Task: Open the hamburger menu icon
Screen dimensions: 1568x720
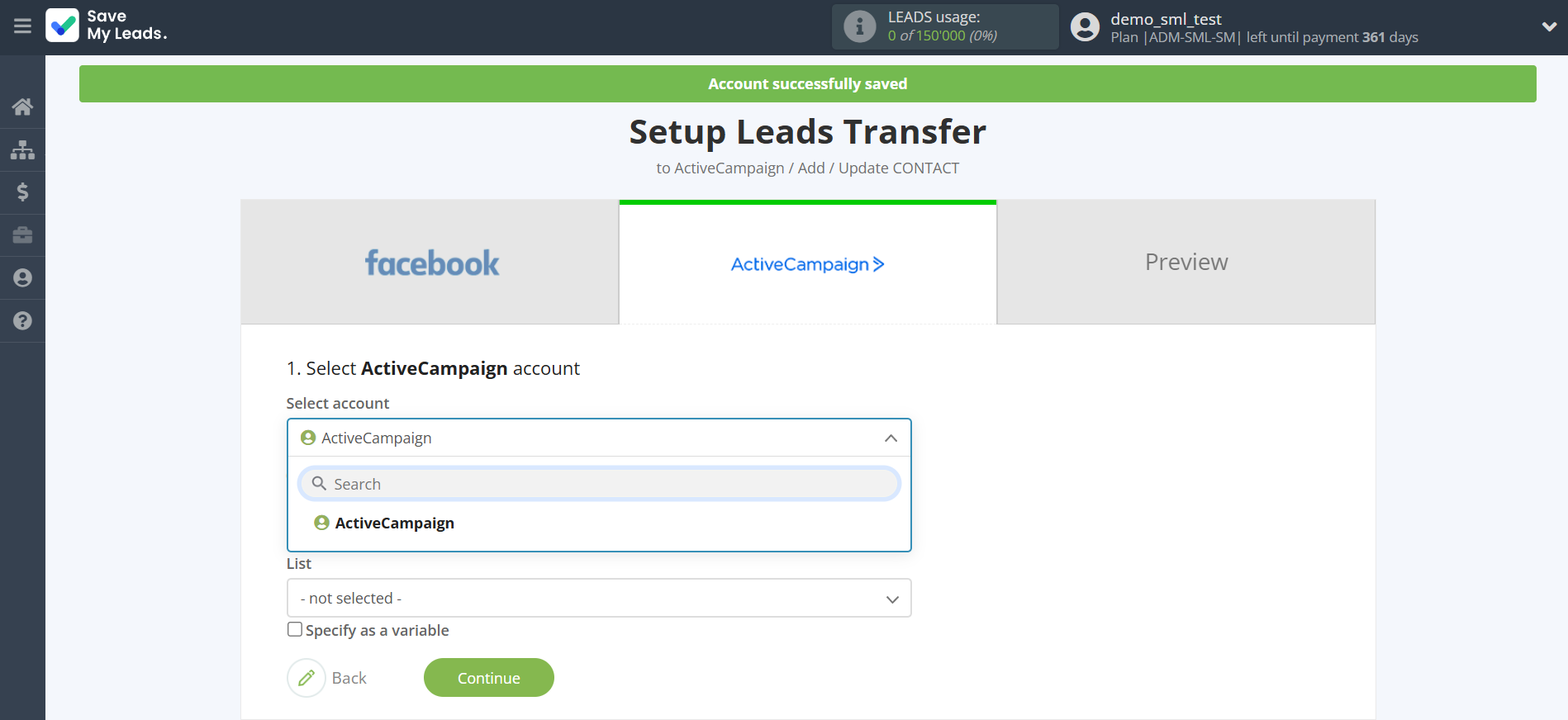Action: coord(22,26)
